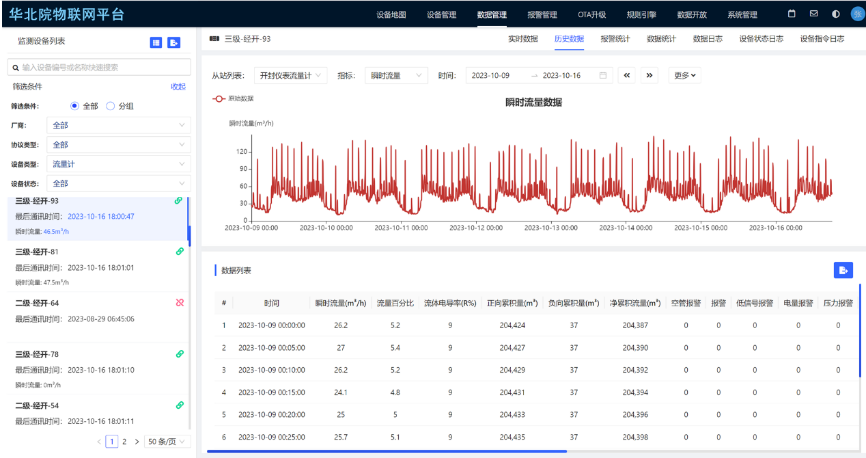Click broken link icon of 二级-经开-64

pos(179,303)
